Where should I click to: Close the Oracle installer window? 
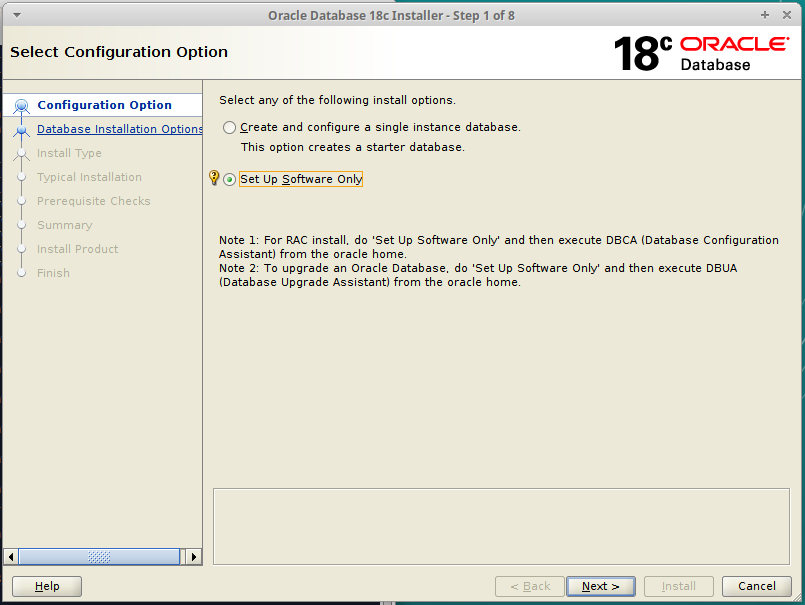point(787,15)
